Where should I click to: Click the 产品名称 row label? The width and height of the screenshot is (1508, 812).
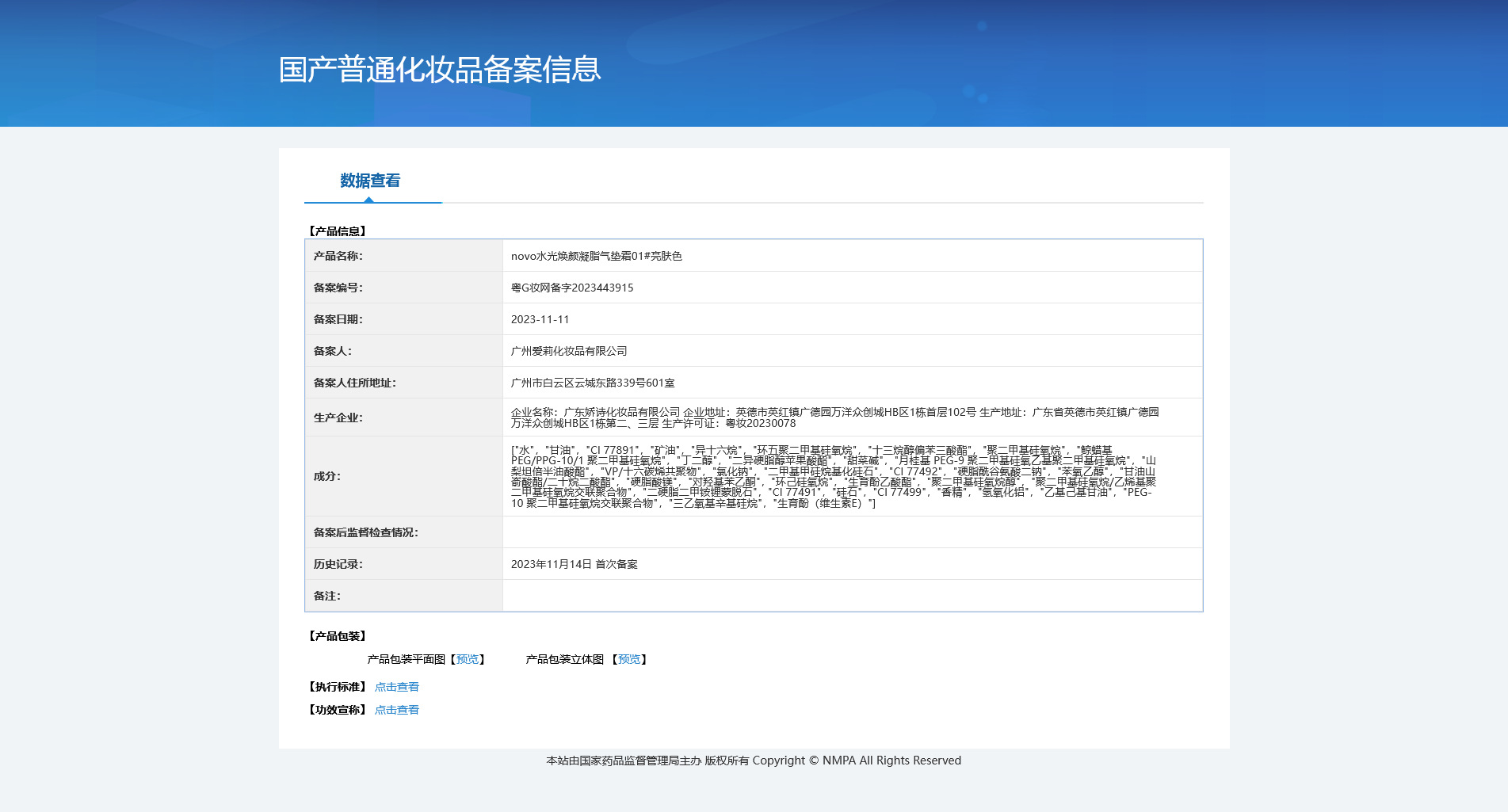[x=338, y=256]
